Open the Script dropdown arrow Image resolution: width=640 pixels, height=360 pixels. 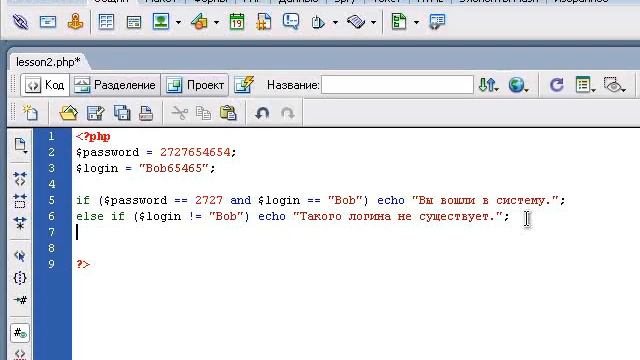pyautogui.click(x=373, y=22)
